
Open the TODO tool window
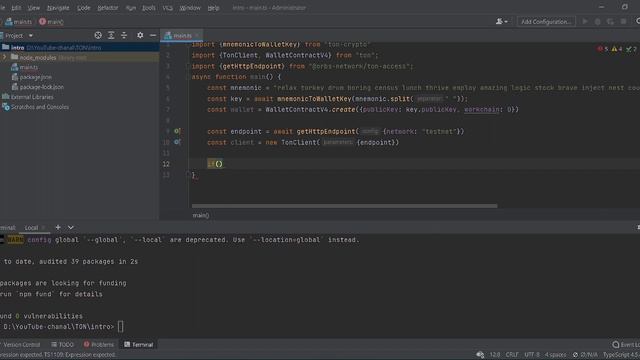[62, 344]
